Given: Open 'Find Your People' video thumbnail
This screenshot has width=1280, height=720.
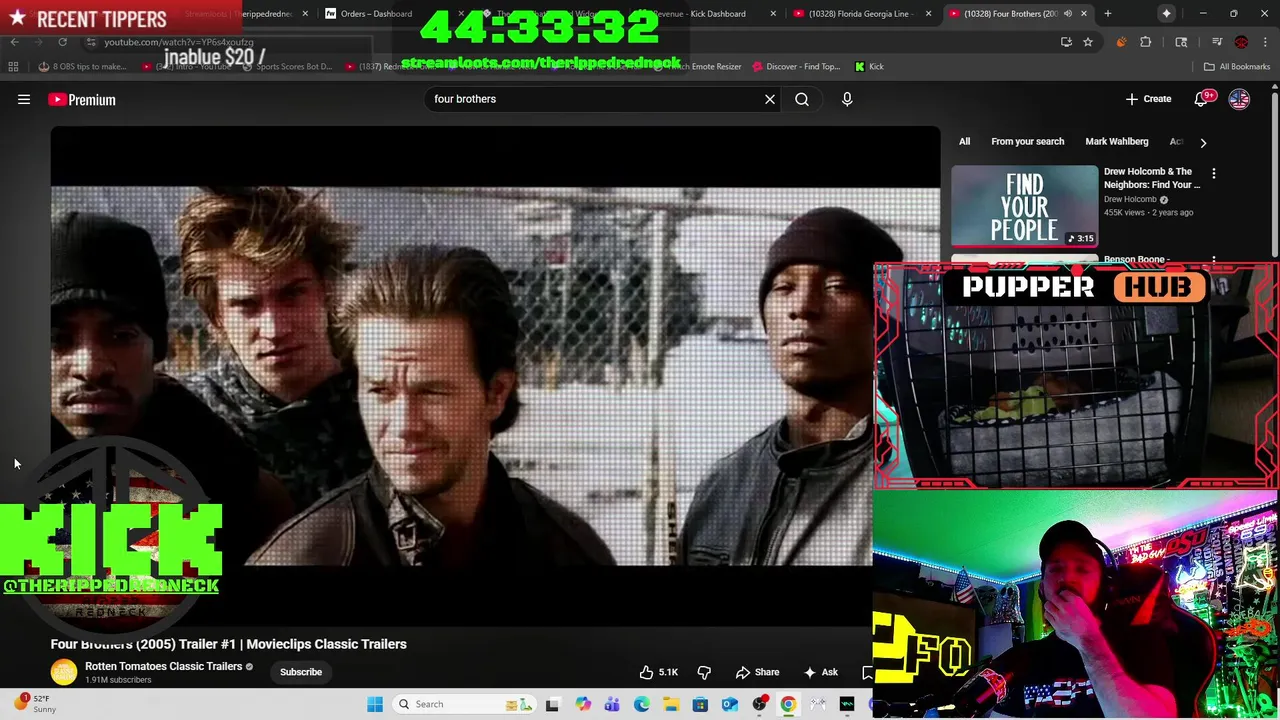Looking at the screenshot, I should coord(1024,206).
